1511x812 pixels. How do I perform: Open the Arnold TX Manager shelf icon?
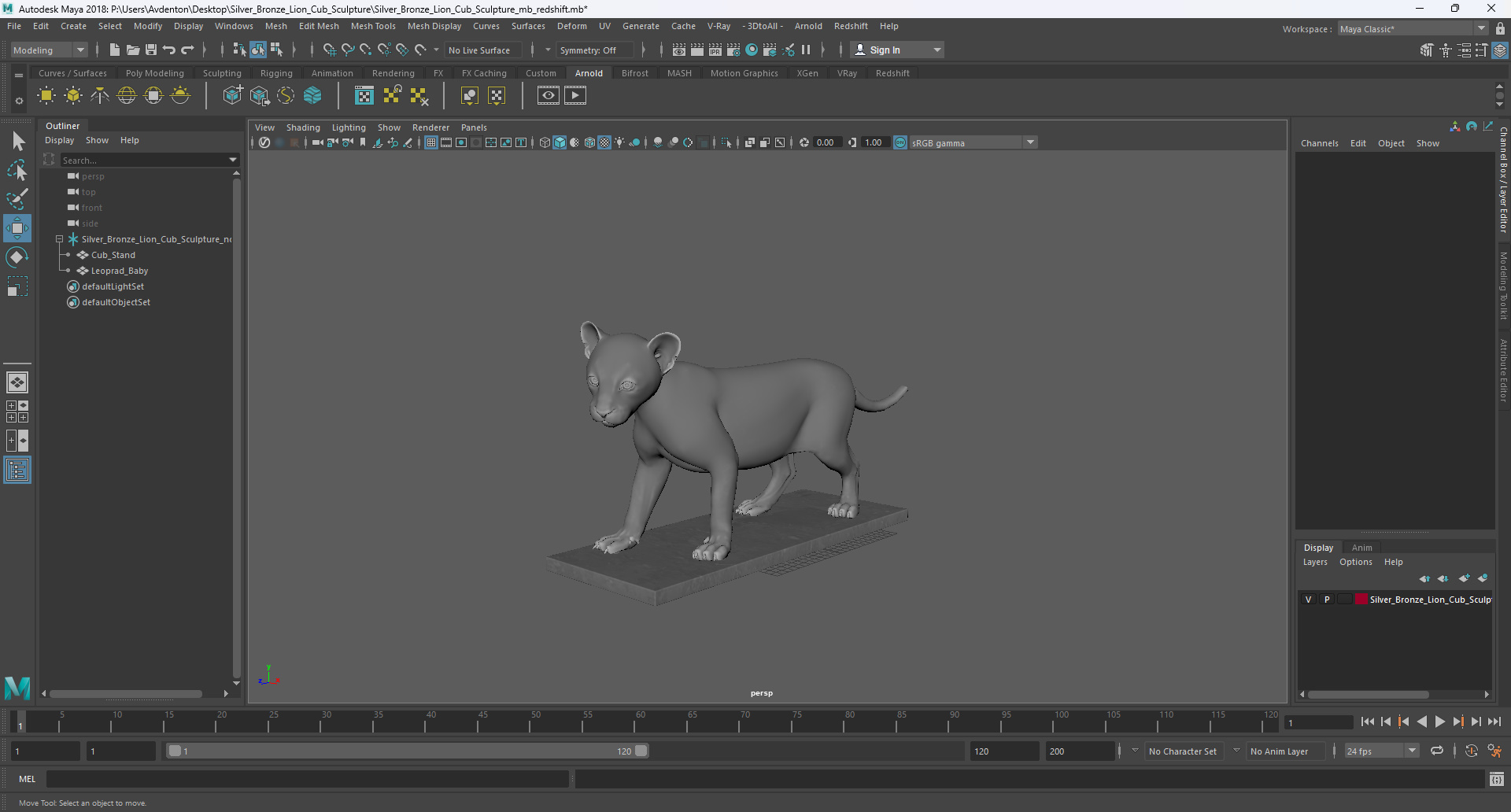364,96
